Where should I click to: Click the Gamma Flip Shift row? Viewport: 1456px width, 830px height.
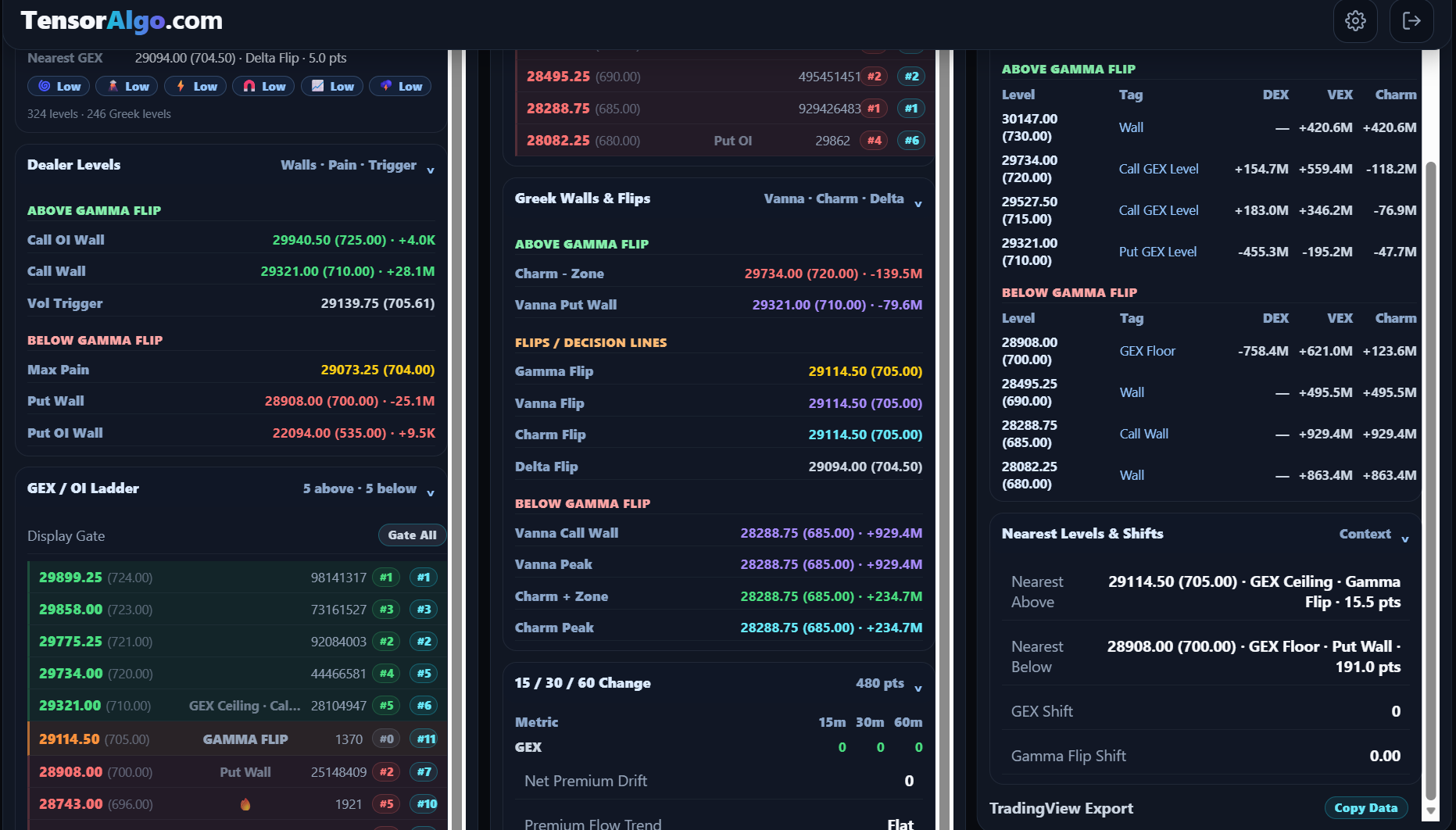(x=1206, y=756)
